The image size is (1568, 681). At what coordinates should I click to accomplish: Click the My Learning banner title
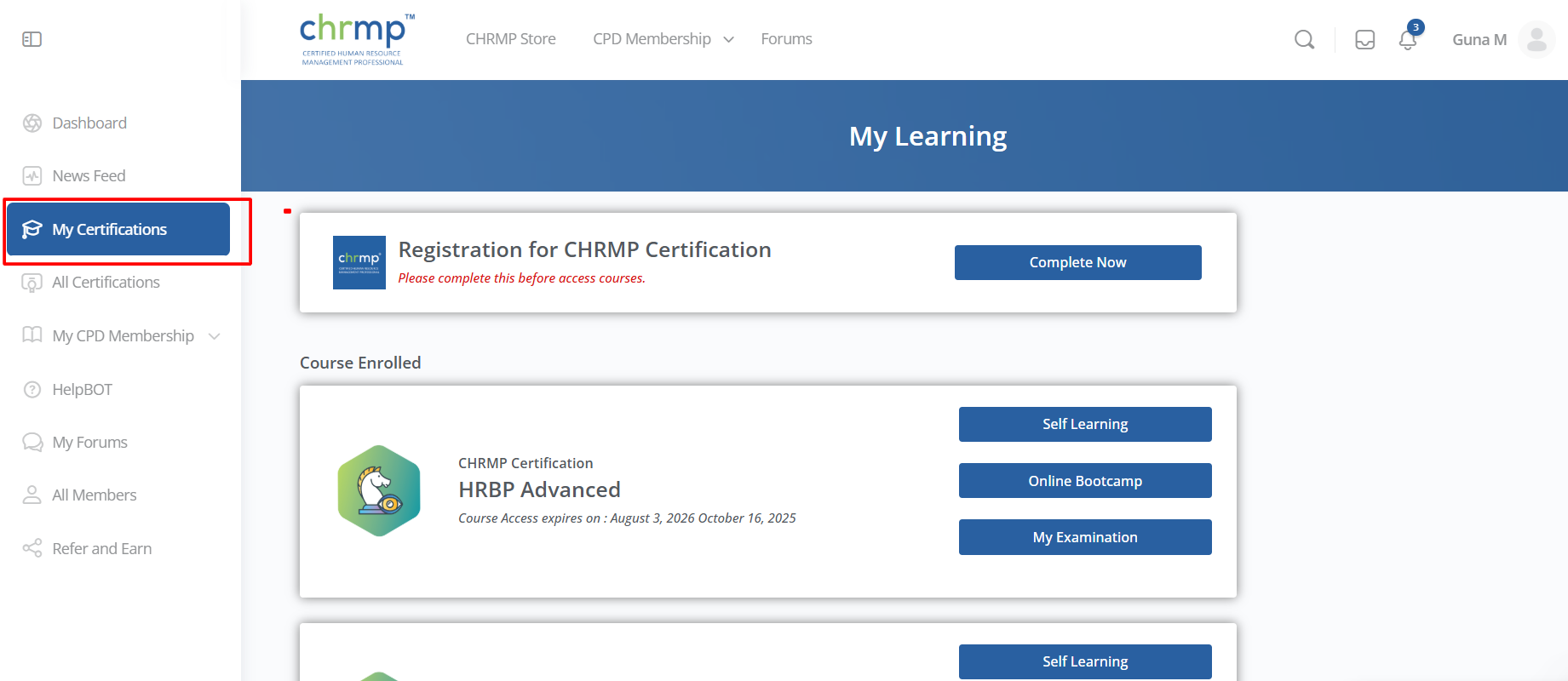point(928,136)
